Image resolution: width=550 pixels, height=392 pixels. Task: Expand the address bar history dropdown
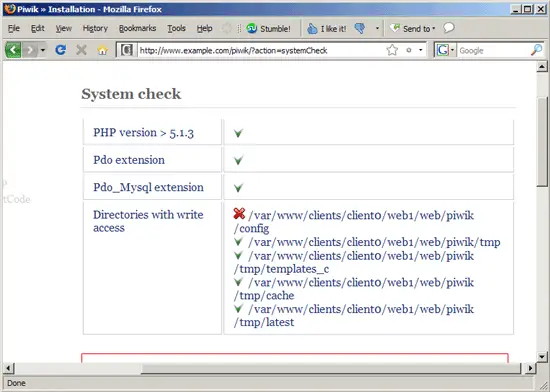[421, 50]
